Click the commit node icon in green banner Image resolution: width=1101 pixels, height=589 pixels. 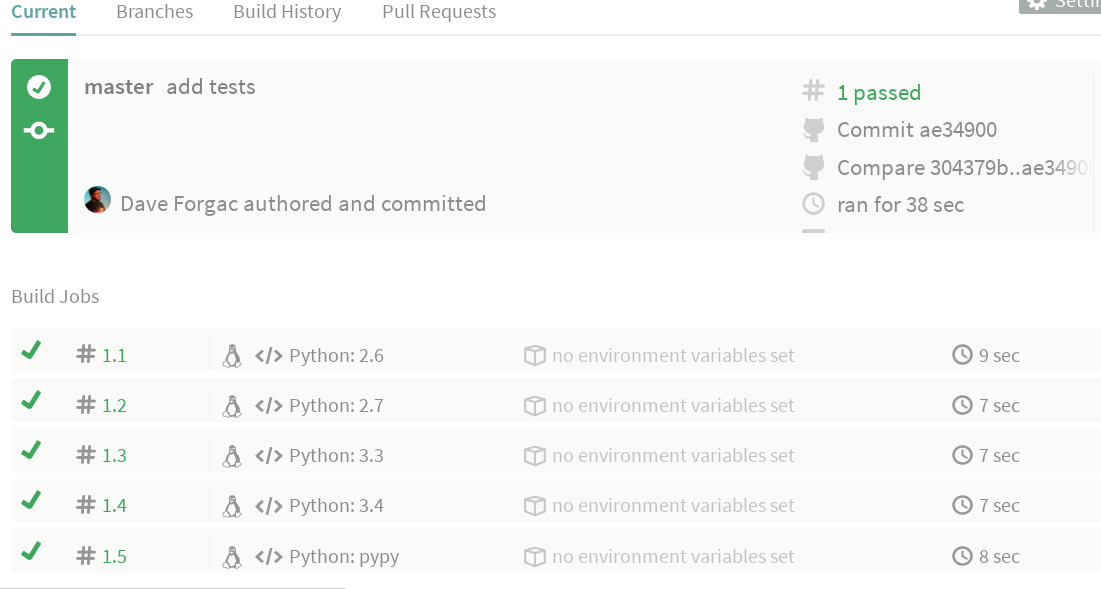pyautogui.click(x=39, y=131)
